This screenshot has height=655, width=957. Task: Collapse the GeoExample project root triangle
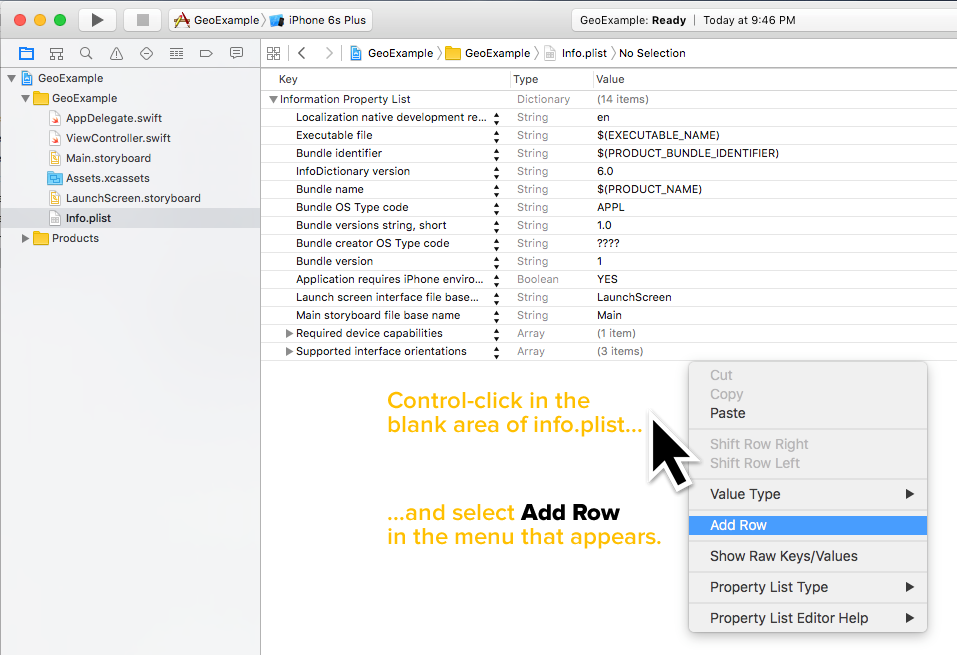12,78
